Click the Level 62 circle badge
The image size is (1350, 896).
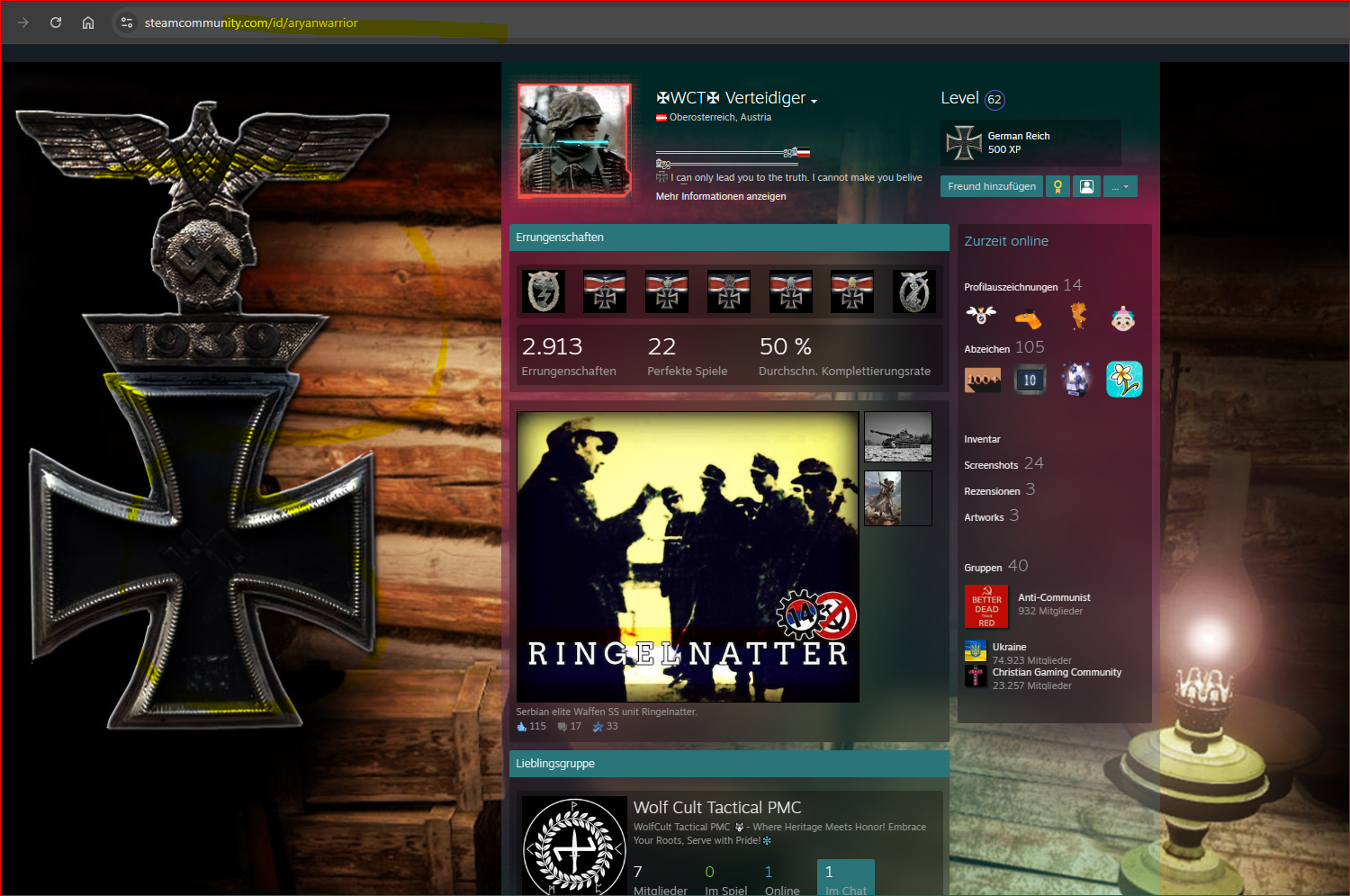pos(994,100)
